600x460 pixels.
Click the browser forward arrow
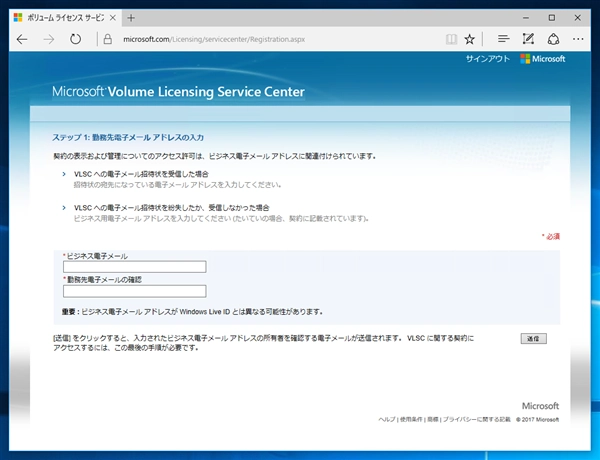point(49,39)
